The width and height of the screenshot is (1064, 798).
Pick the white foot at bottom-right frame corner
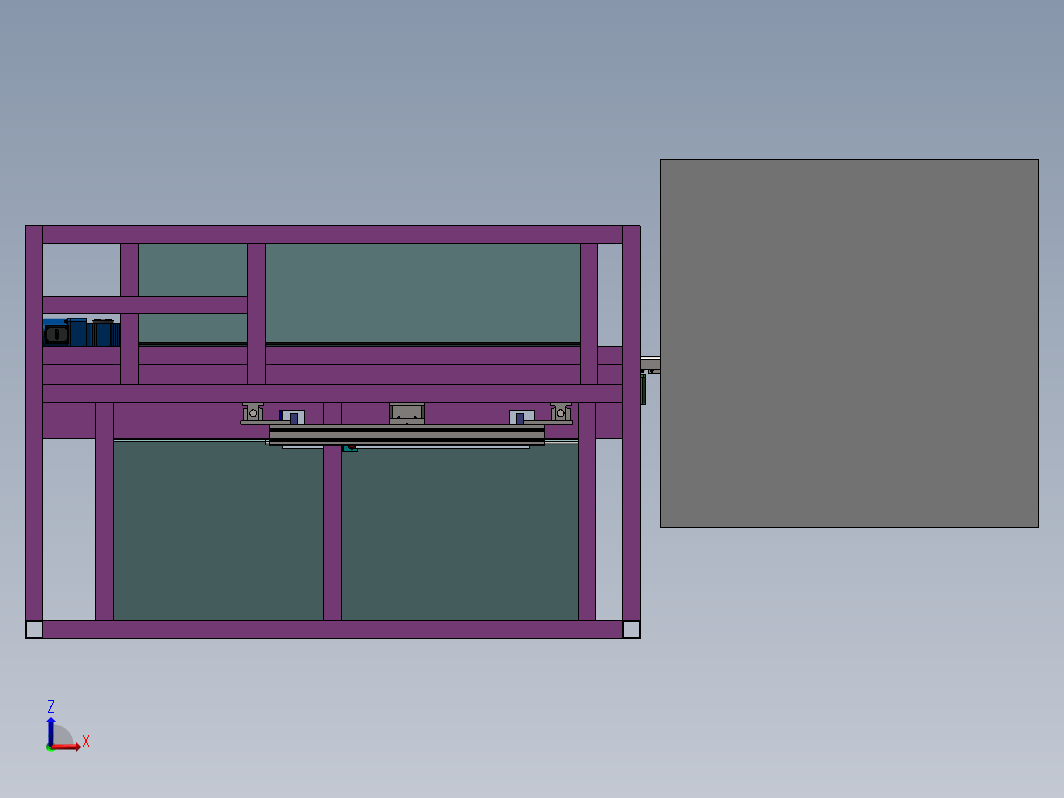[631, 629]
